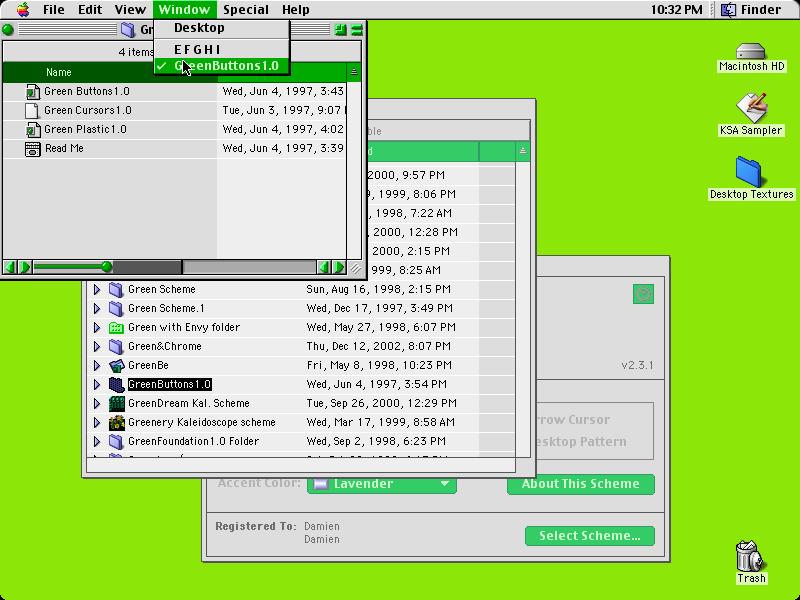Click the Green Scheme.1 folder icon
This screenshot has height=600, width=800.
coord(116,309)
